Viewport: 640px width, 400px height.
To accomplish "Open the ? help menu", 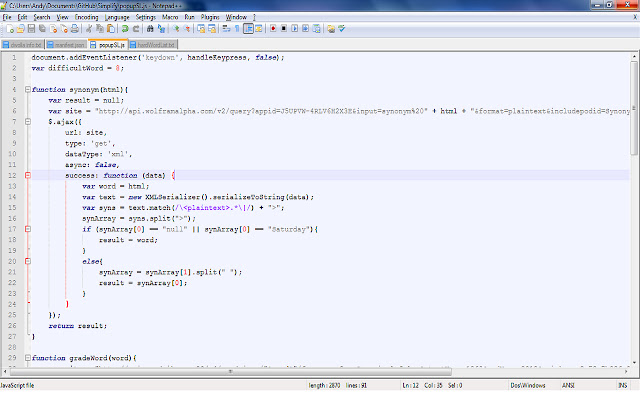I will coord(254,17).
